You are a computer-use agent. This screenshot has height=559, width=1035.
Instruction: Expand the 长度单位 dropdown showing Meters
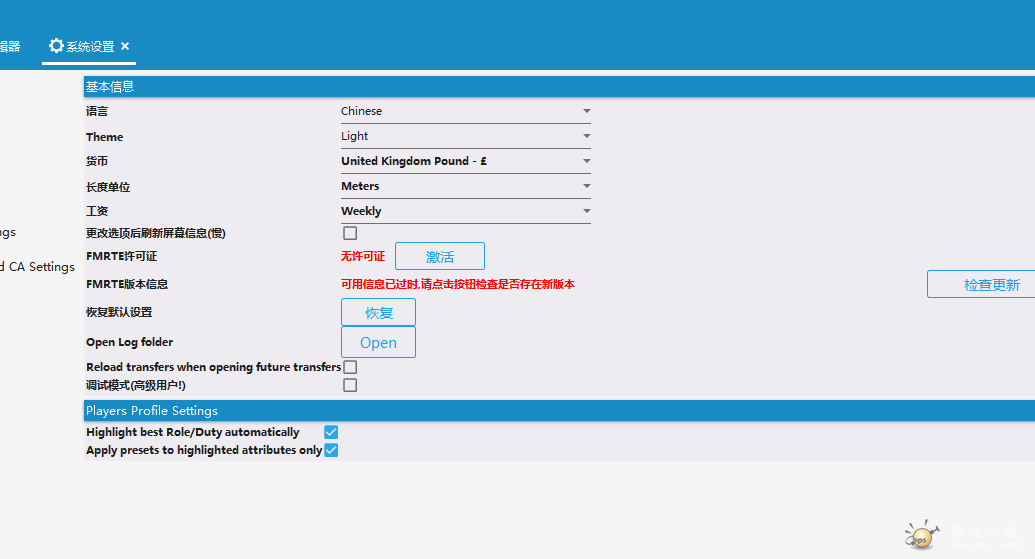coord(465,186)
